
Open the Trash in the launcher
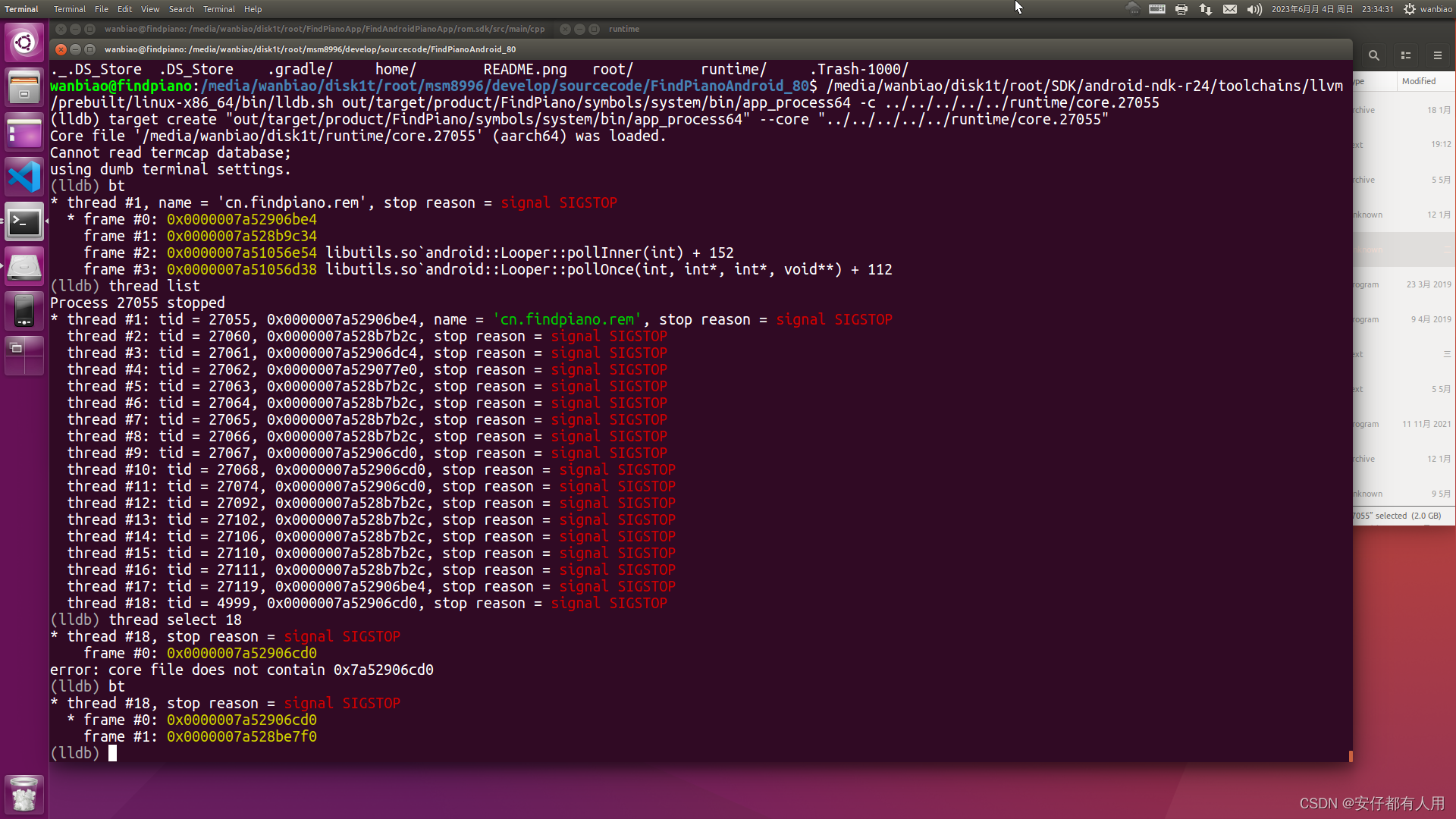click(x=24, y=793)
